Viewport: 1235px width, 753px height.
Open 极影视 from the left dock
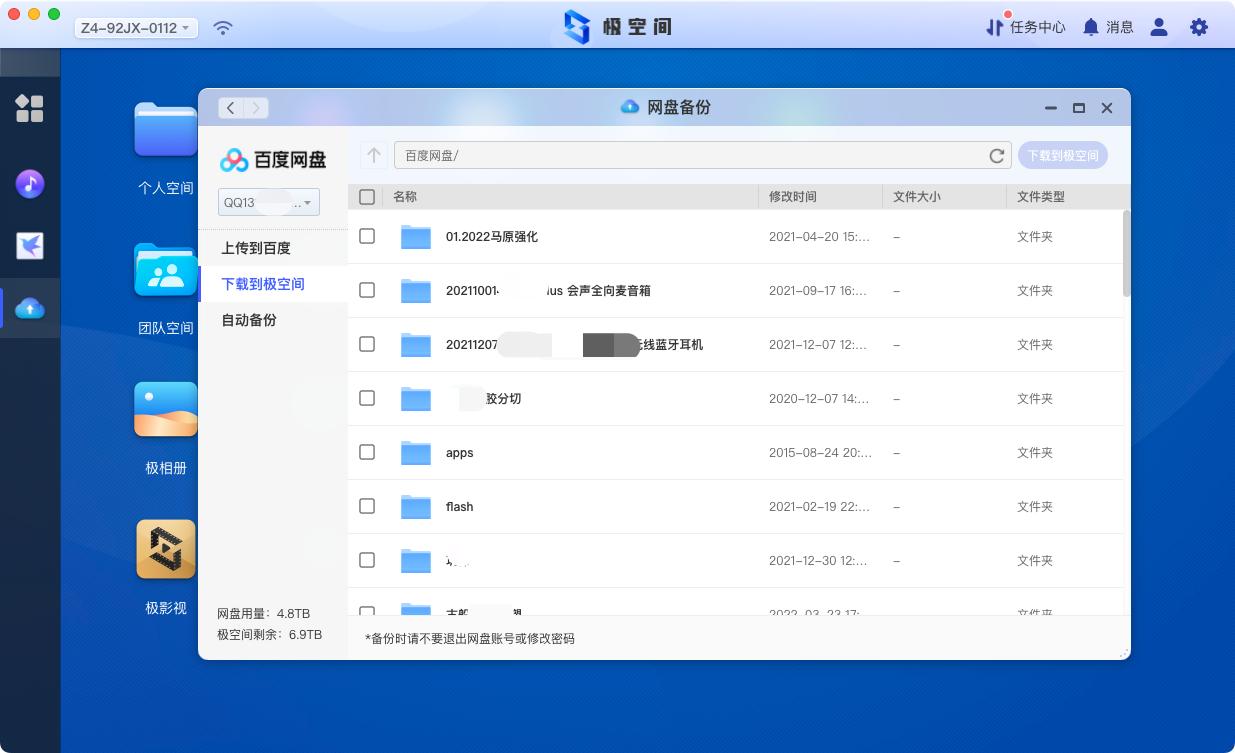(165, 549)
